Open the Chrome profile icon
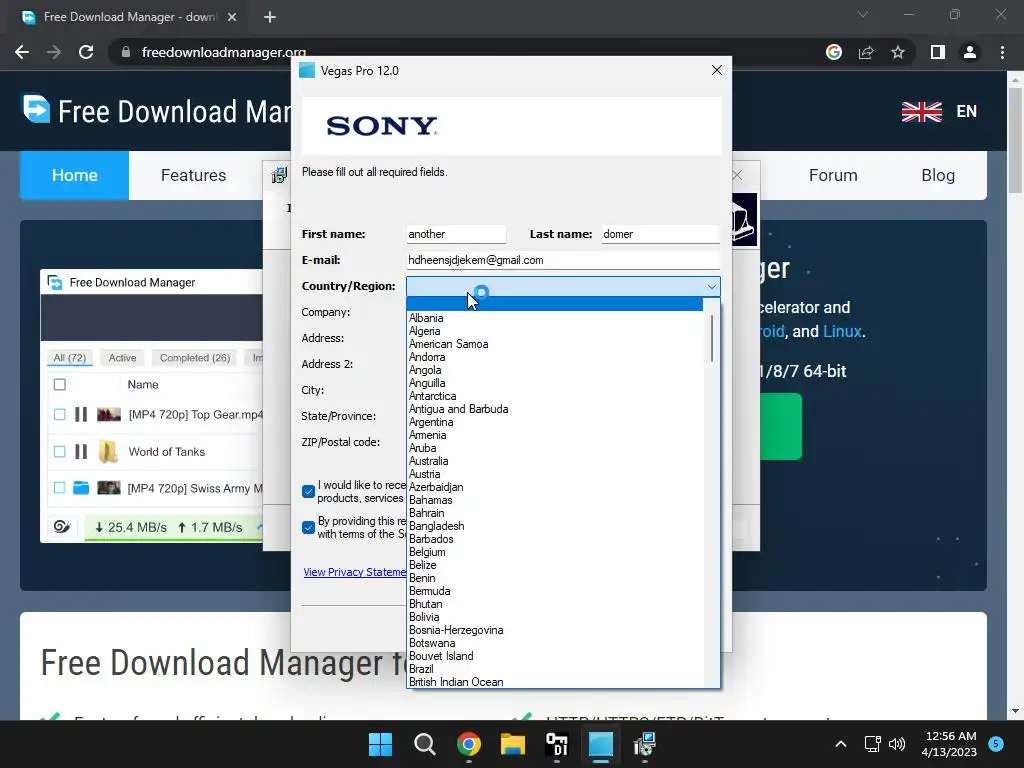The width and height of the screenshot is (1024, 768). pyautogui.click(x=970, y=52)
